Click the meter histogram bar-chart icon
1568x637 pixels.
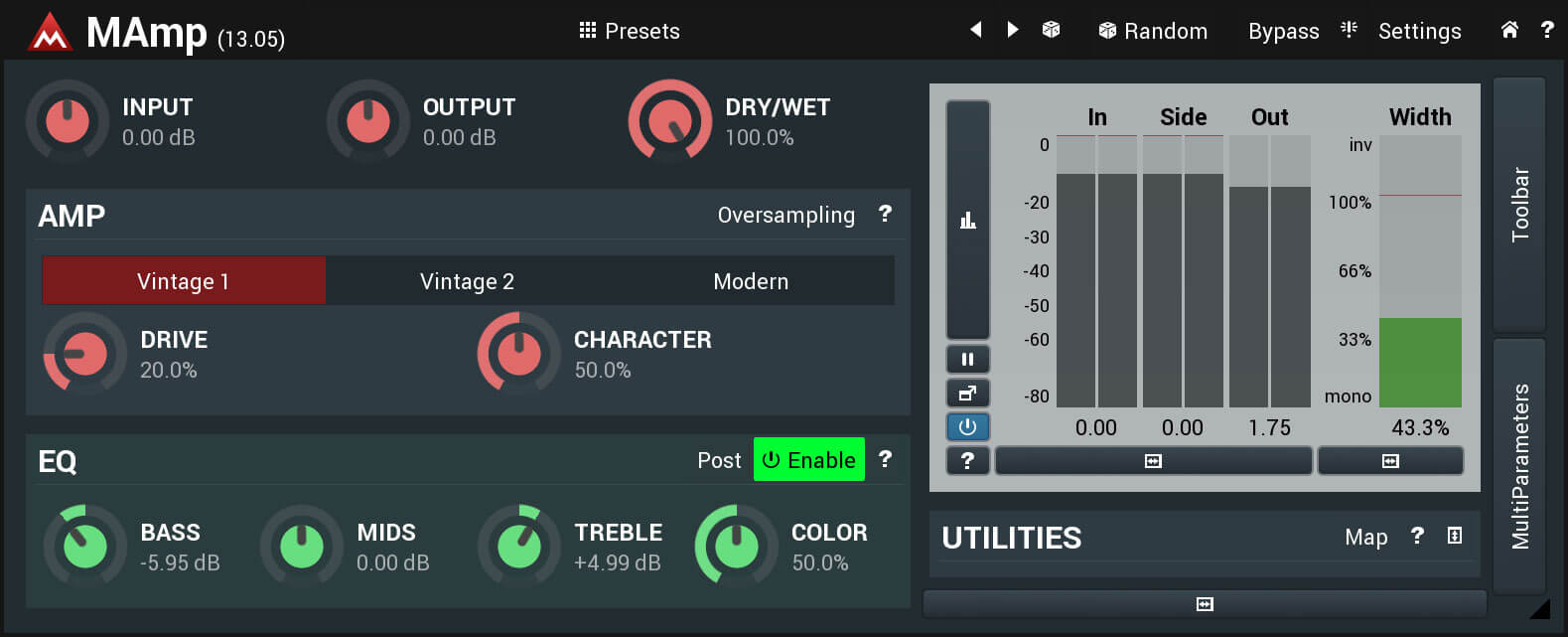coord(968,220)
